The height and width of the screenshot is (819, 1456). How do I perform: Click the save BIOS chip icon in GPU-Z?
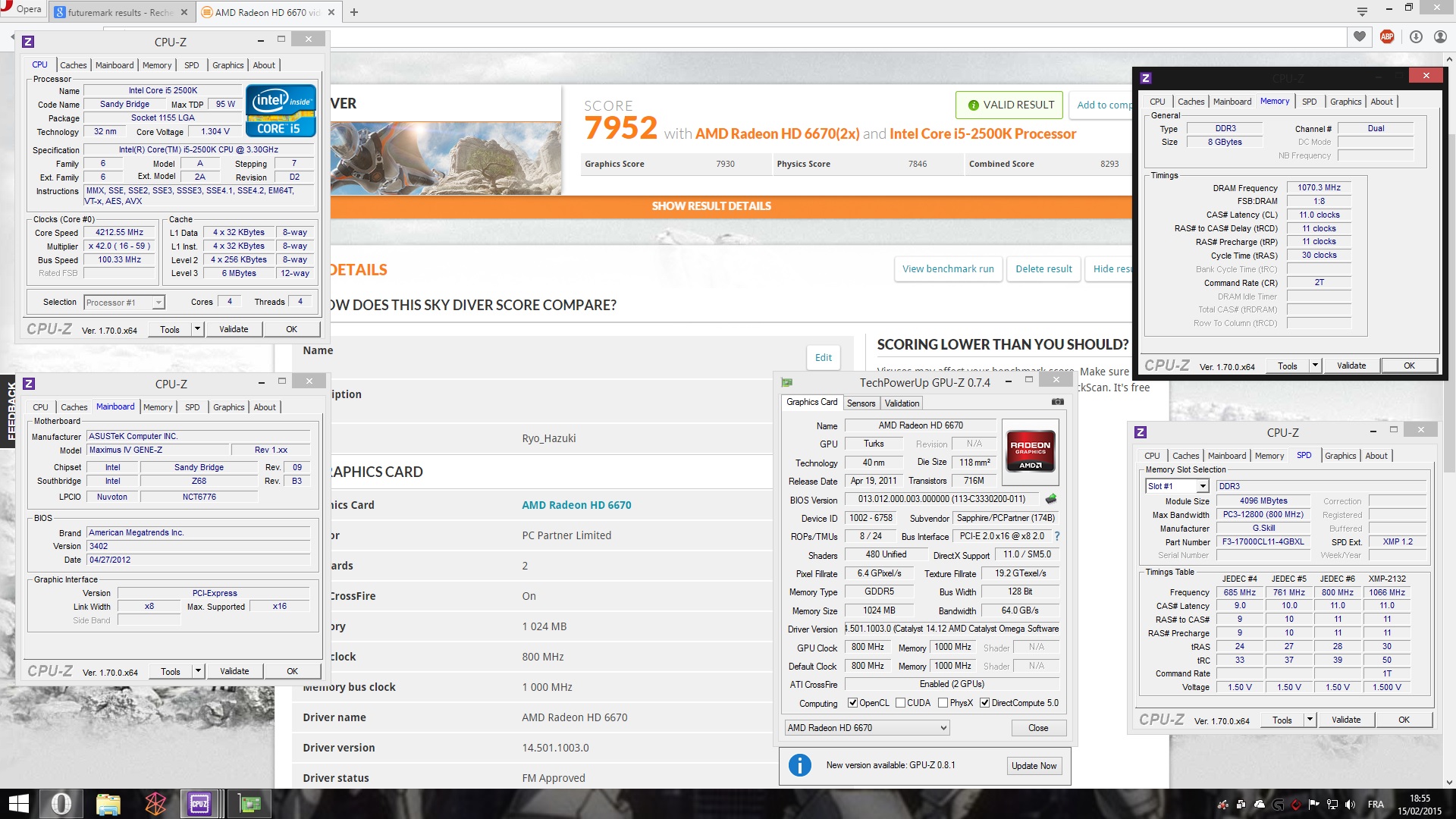pyautogui.click(x=1051, y=499)
